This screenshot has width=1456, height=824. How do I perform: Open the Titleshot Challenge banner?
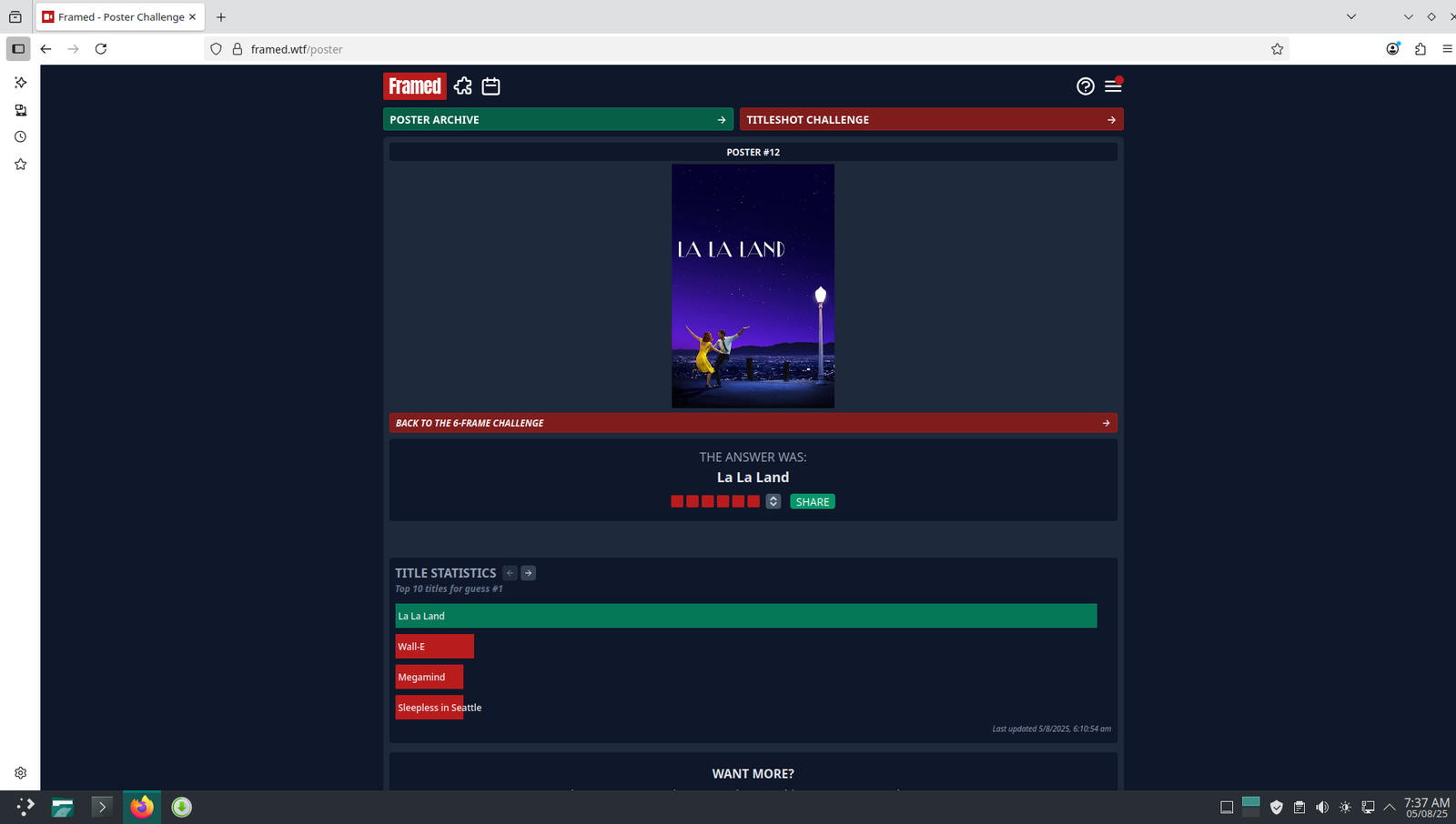pos(931,119)
